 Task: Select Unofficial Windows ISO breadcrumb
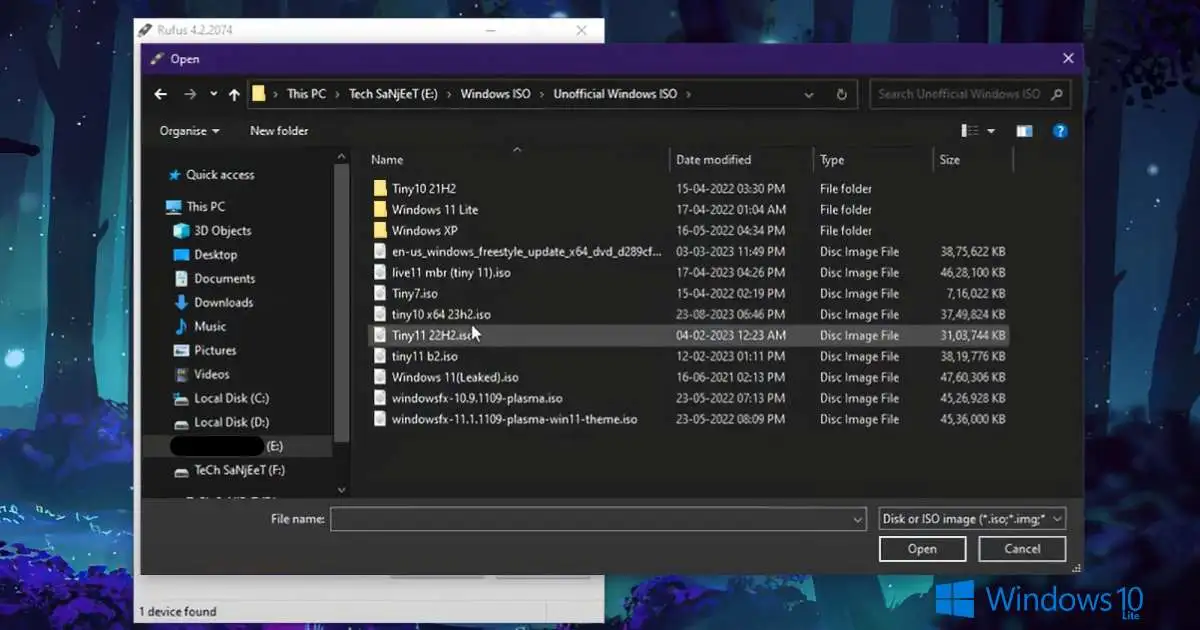coord(615,94)
